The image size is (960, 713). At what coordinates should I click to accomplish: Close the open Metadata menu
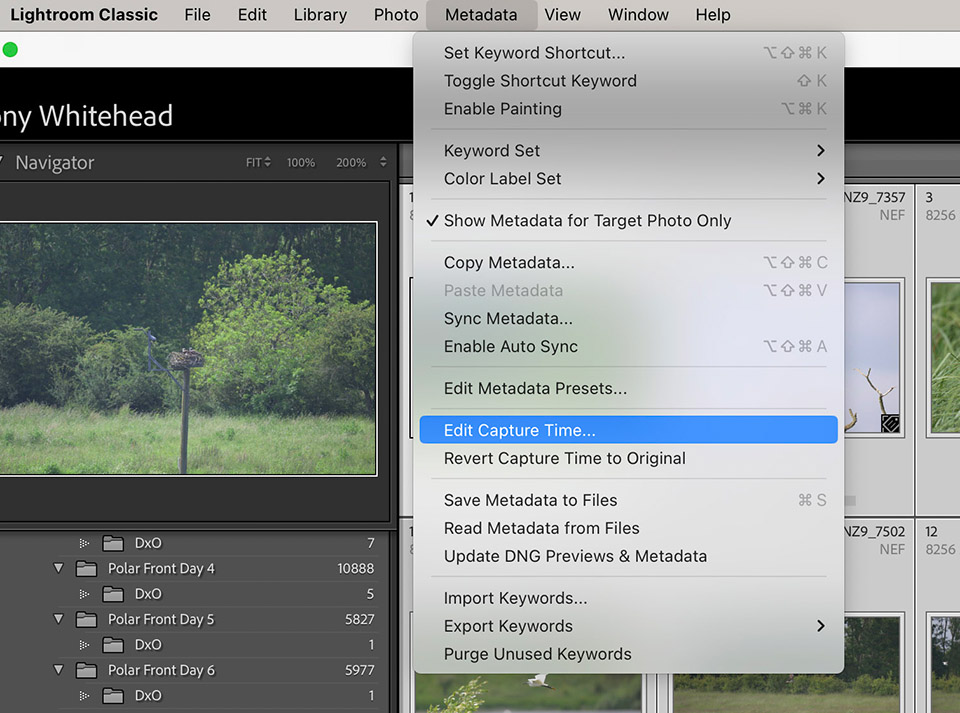481,15
